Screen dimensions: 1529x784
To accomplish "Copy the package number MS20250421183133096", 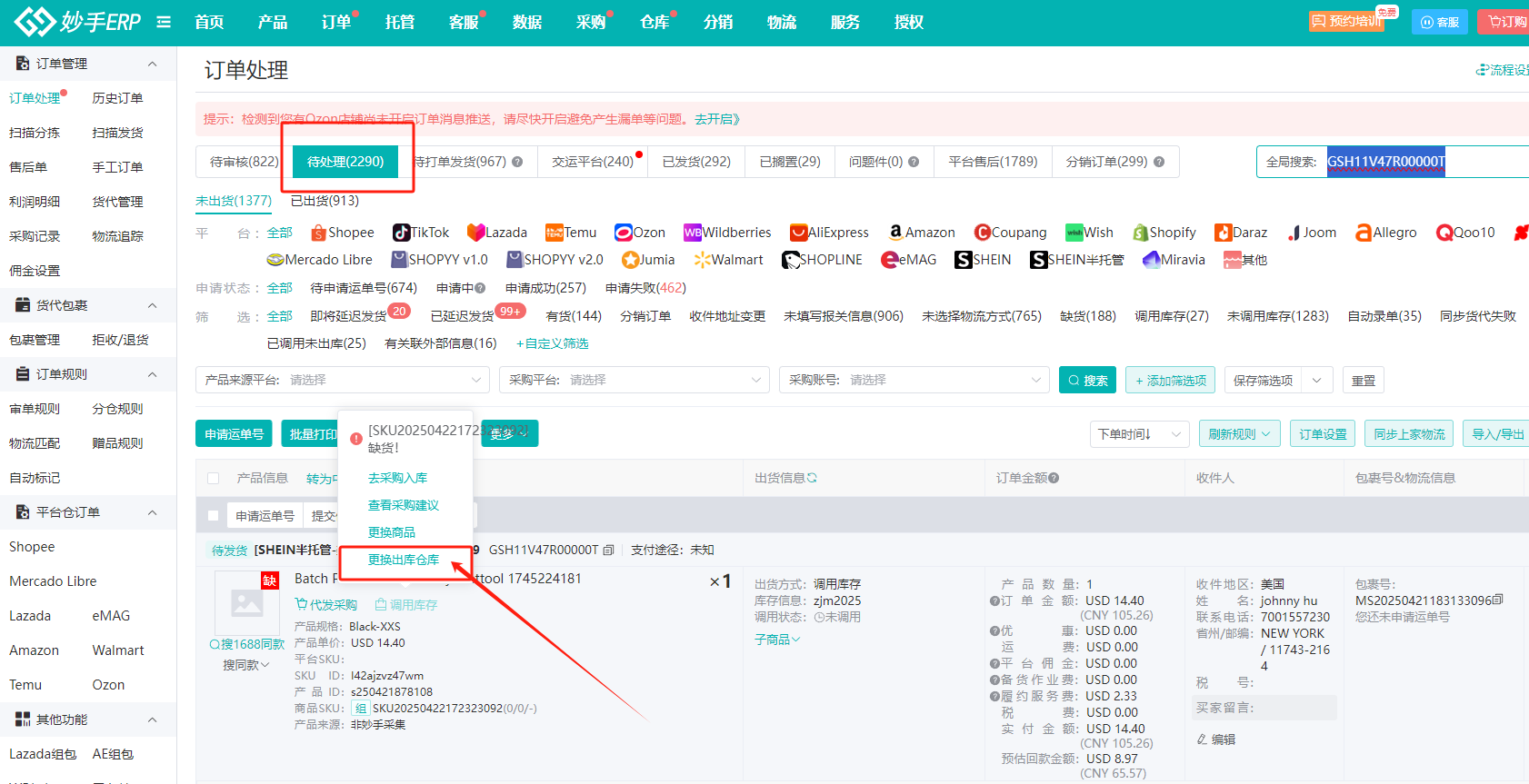I will pyautogui.click(x=1498, y=600).
